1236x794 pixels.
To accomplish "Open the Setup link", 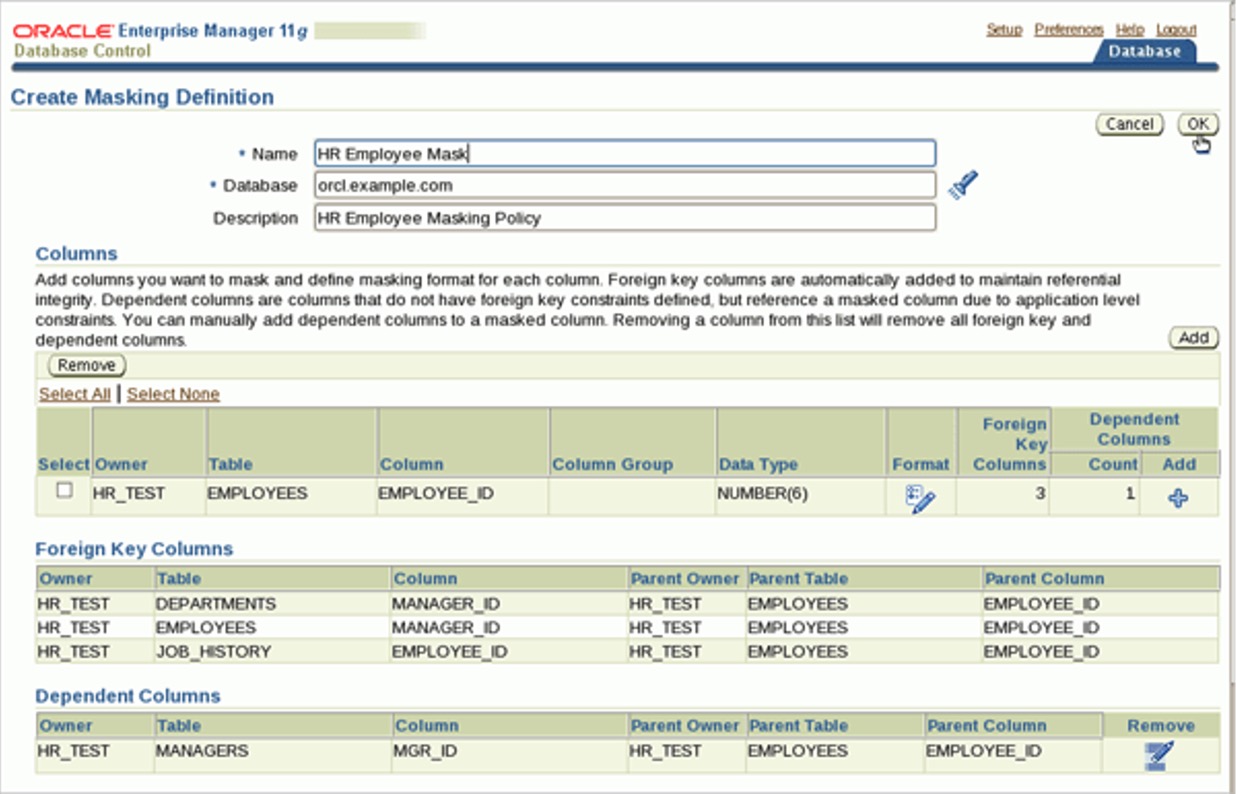I will coord(1004,30).
